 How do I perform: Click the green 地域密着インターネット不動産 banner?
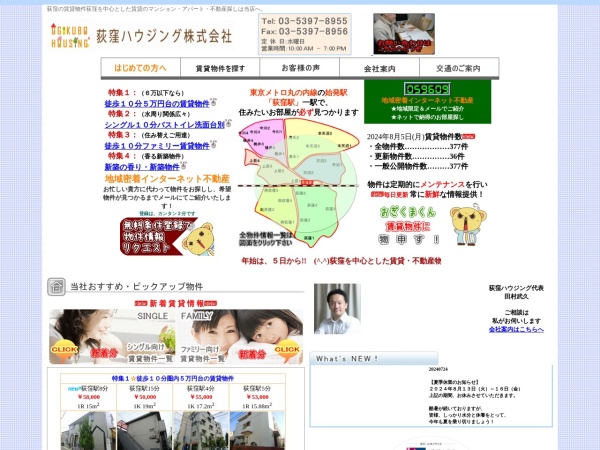pyautogui.click(x=427, y=101)
